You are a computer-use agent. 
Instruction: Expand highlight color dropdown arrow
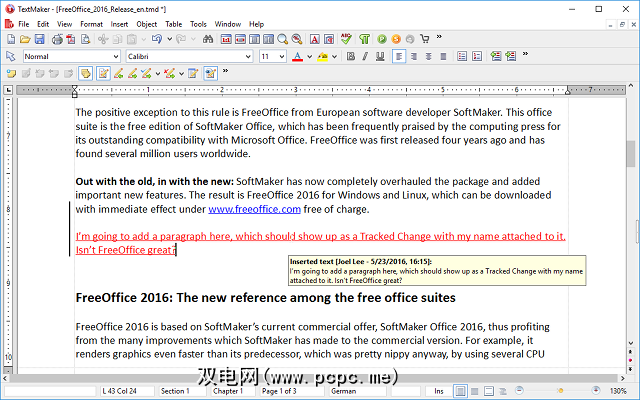click(x=334, y=56)
